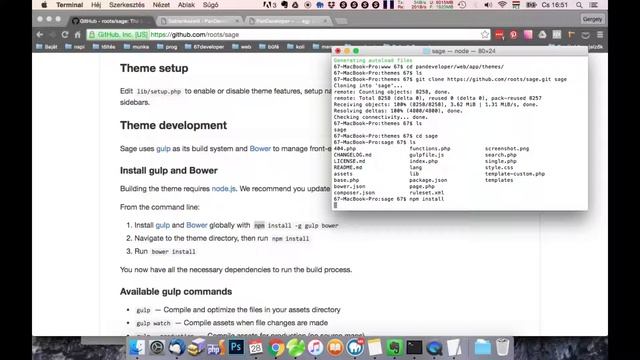Launch Photoshop from the dock
The width and height of the screenshot is (640, 360).
tap(236, 347)
